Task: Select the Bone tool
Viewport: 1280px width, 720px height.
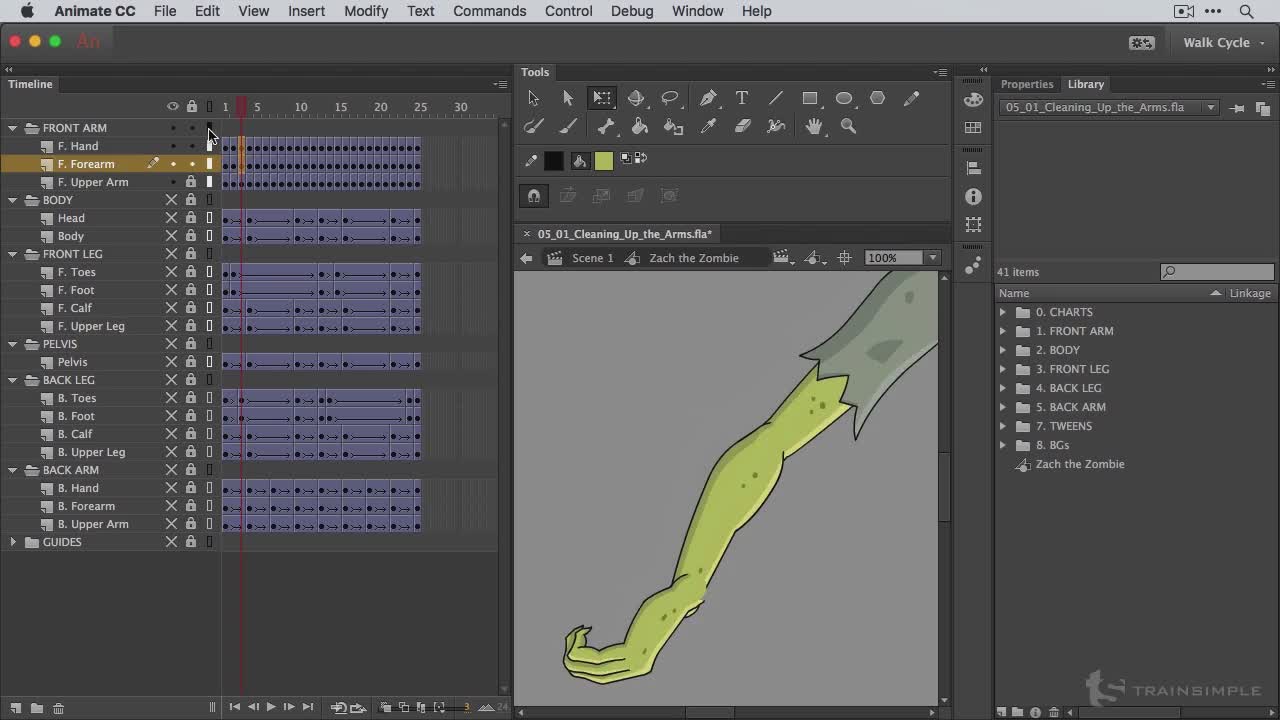Action: 606,126
